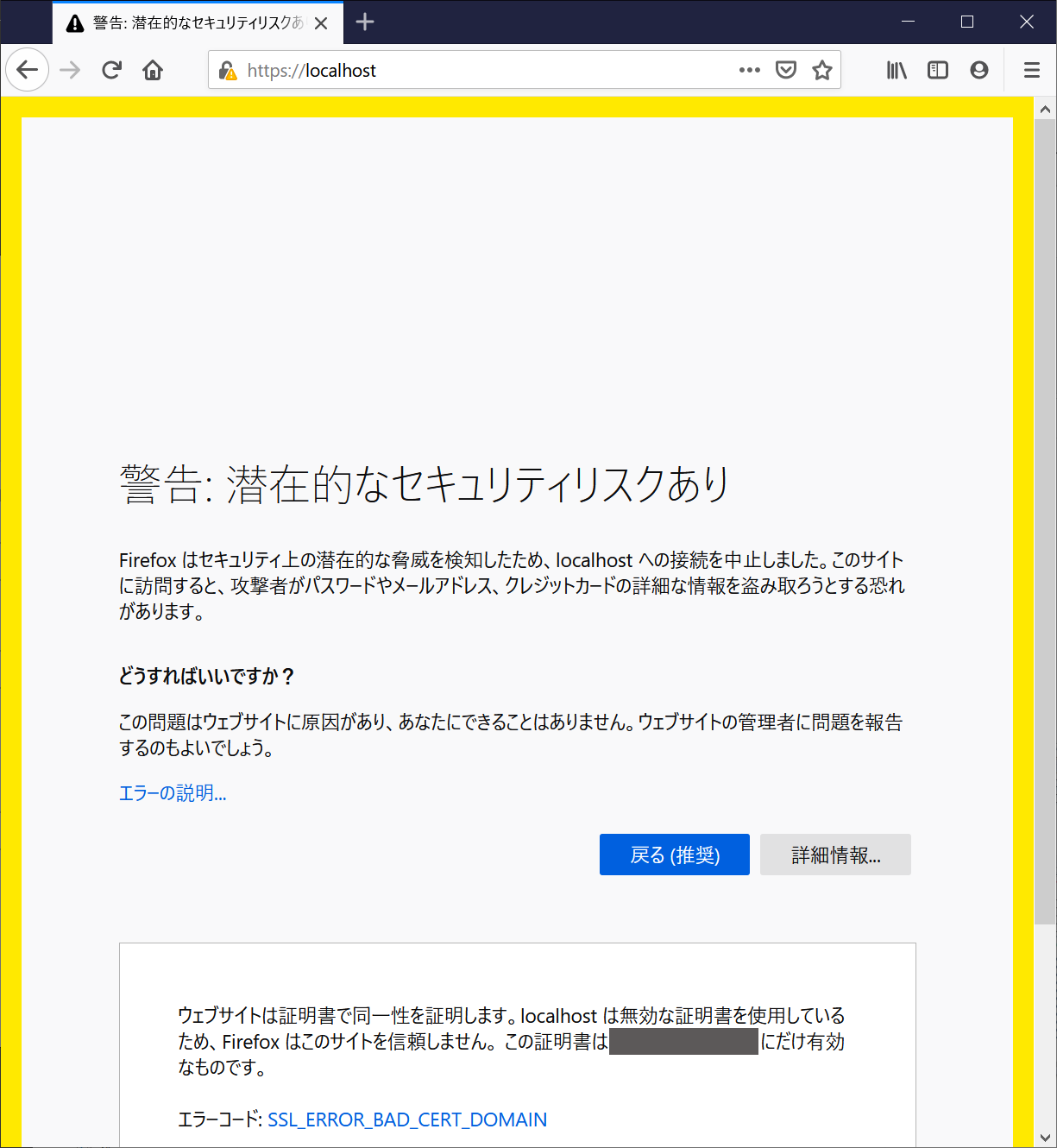
Task: Close the security warning tab
Action: pyautogui.click(x=321, y=23)
